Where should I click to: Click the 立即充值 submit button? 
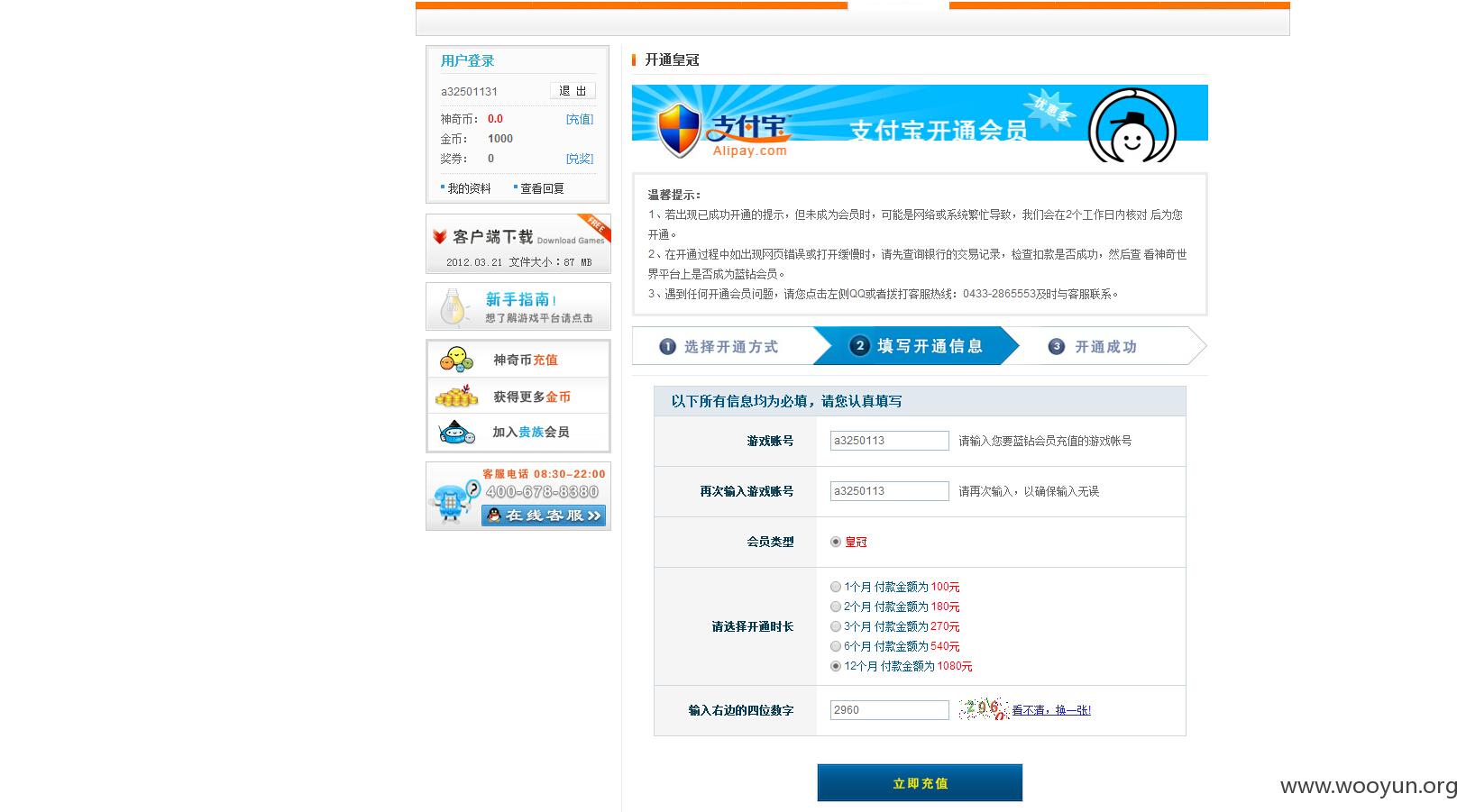(x=920, y=783)
